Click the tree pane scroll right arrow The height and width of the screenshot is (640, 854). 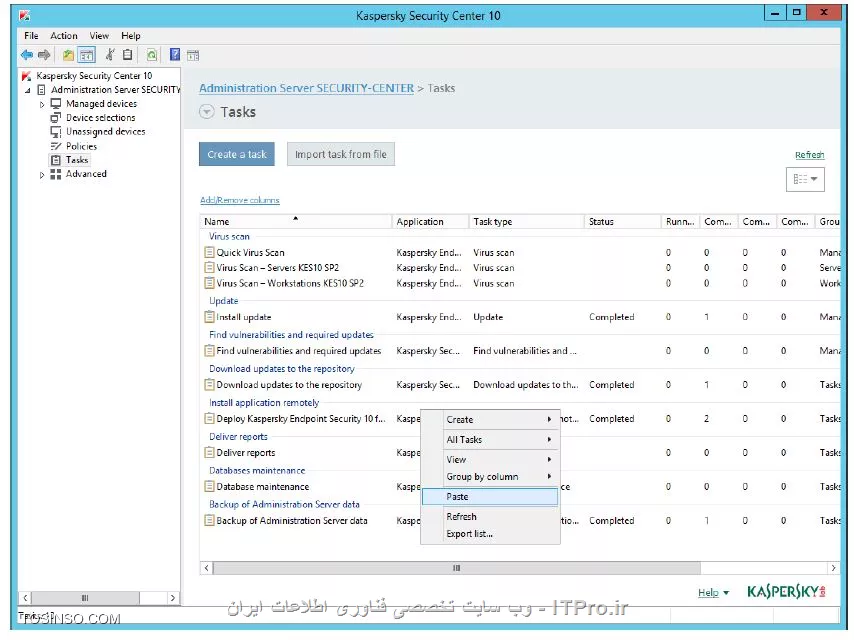173,598
